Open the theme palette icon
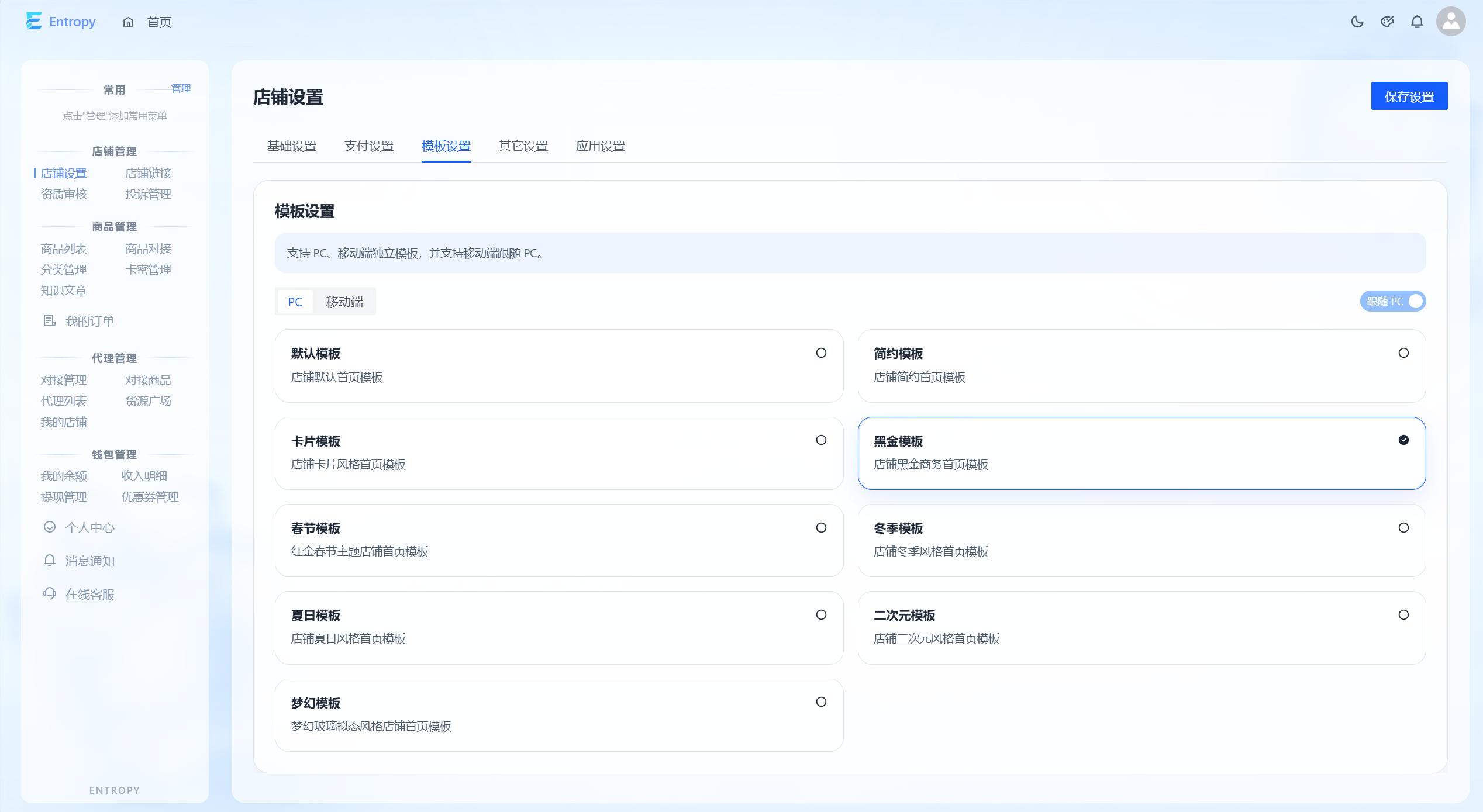 coord(1387,22)
